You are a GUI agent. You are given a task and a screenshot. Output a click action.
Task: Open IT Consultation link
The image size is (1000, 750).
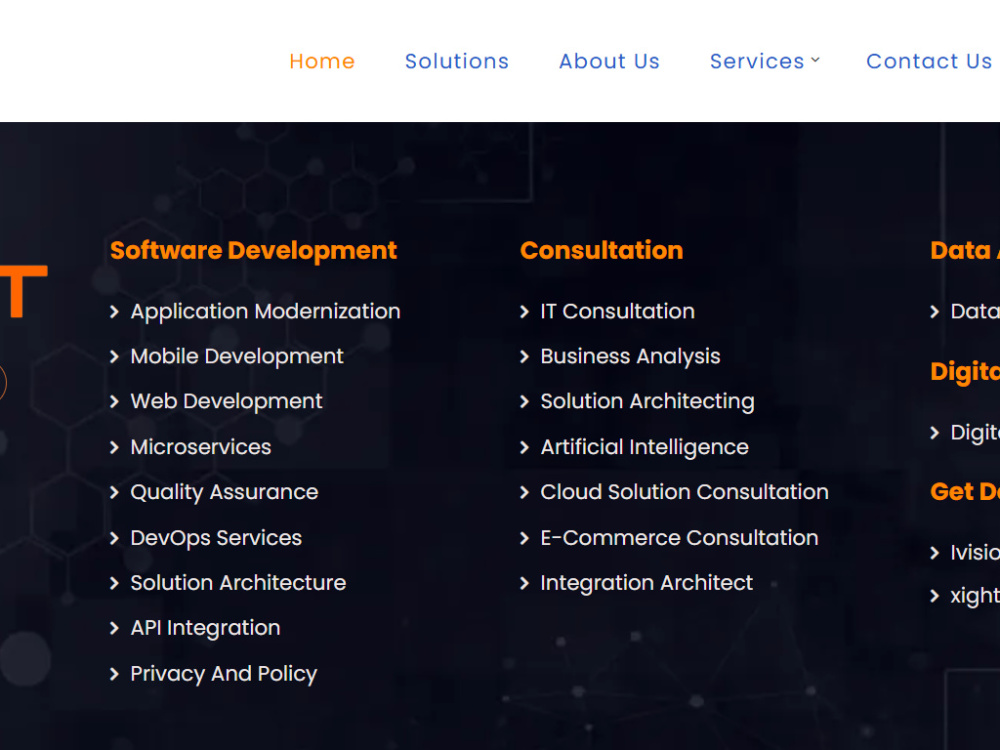coord(617,311)
